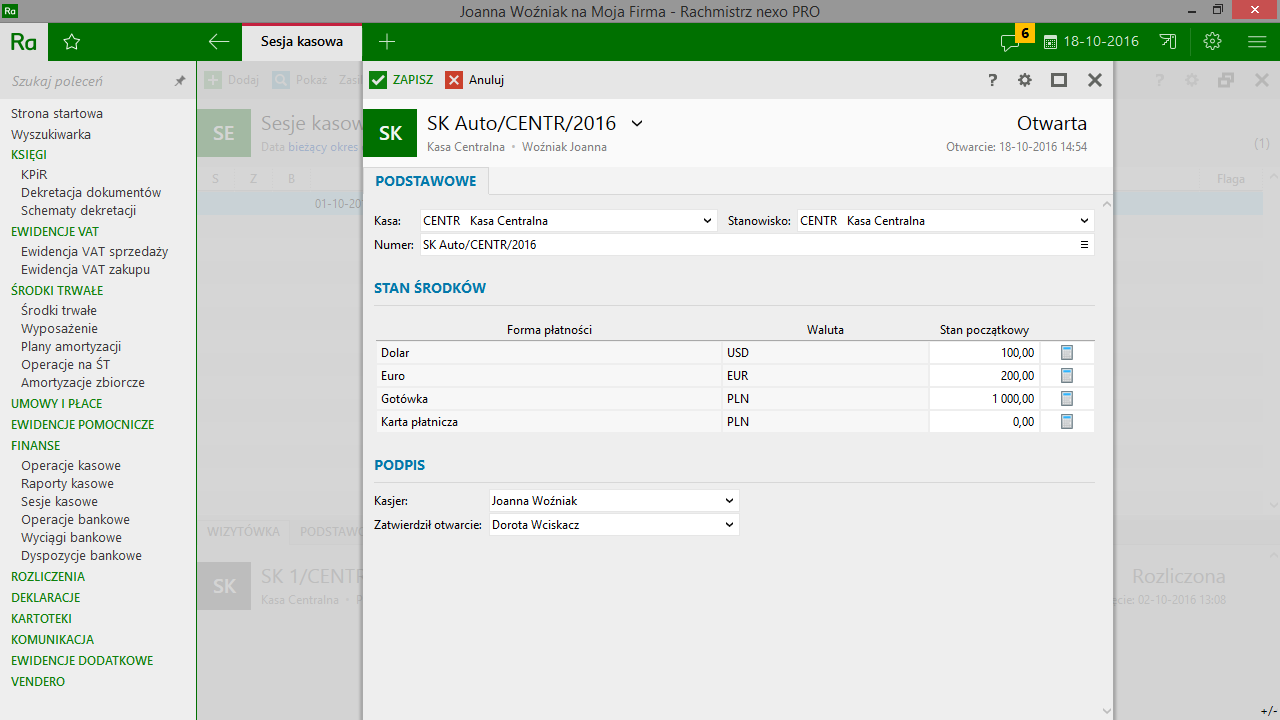Go back with the arrow icon
Viewport: 1280px width, 720px height.
[218, 42]
